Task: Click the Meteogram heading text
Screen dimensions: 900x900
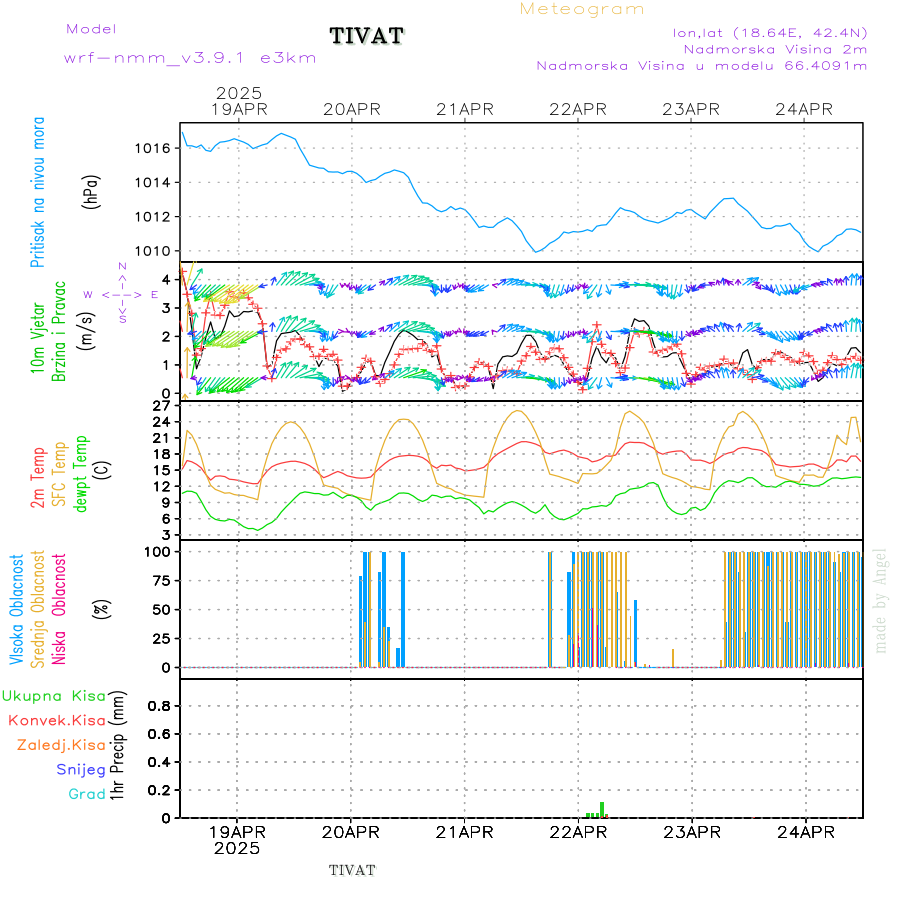Action: click(x=582, y=9)
